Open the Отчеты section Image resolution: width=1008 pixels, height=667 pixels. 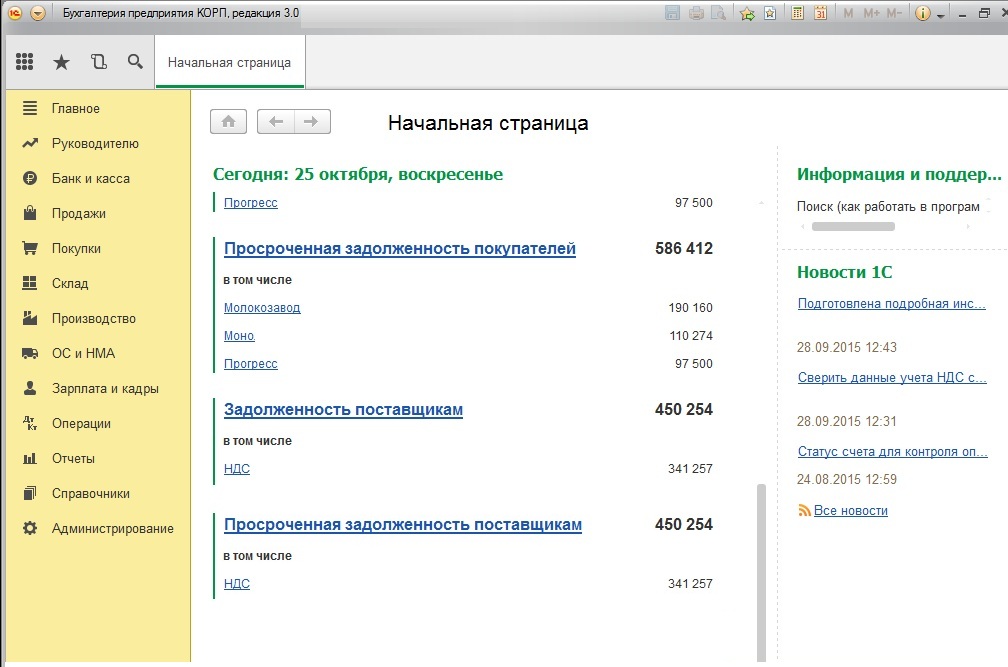pyautogui.click(x=73, y=459)
